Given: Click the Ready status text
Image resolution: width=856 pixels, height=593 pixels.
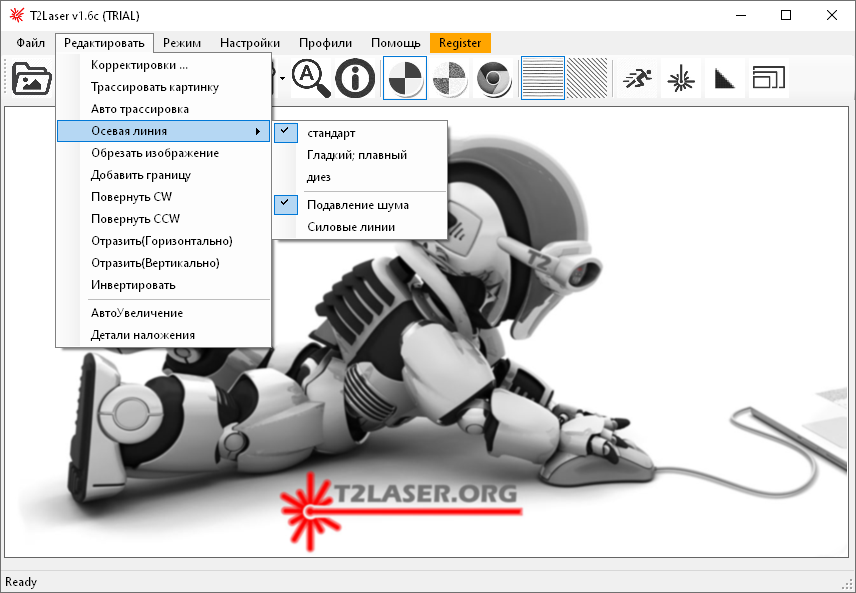Looking at the screenshot, I should 21,582.
